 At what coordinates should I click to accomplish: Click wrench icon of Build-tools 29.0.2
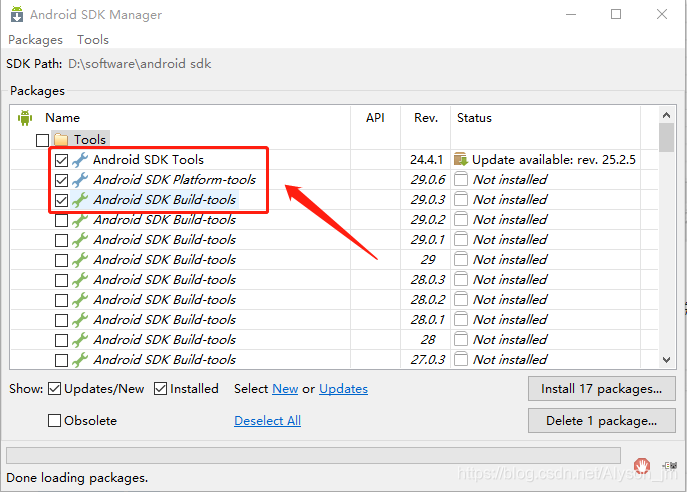point(80,220)
